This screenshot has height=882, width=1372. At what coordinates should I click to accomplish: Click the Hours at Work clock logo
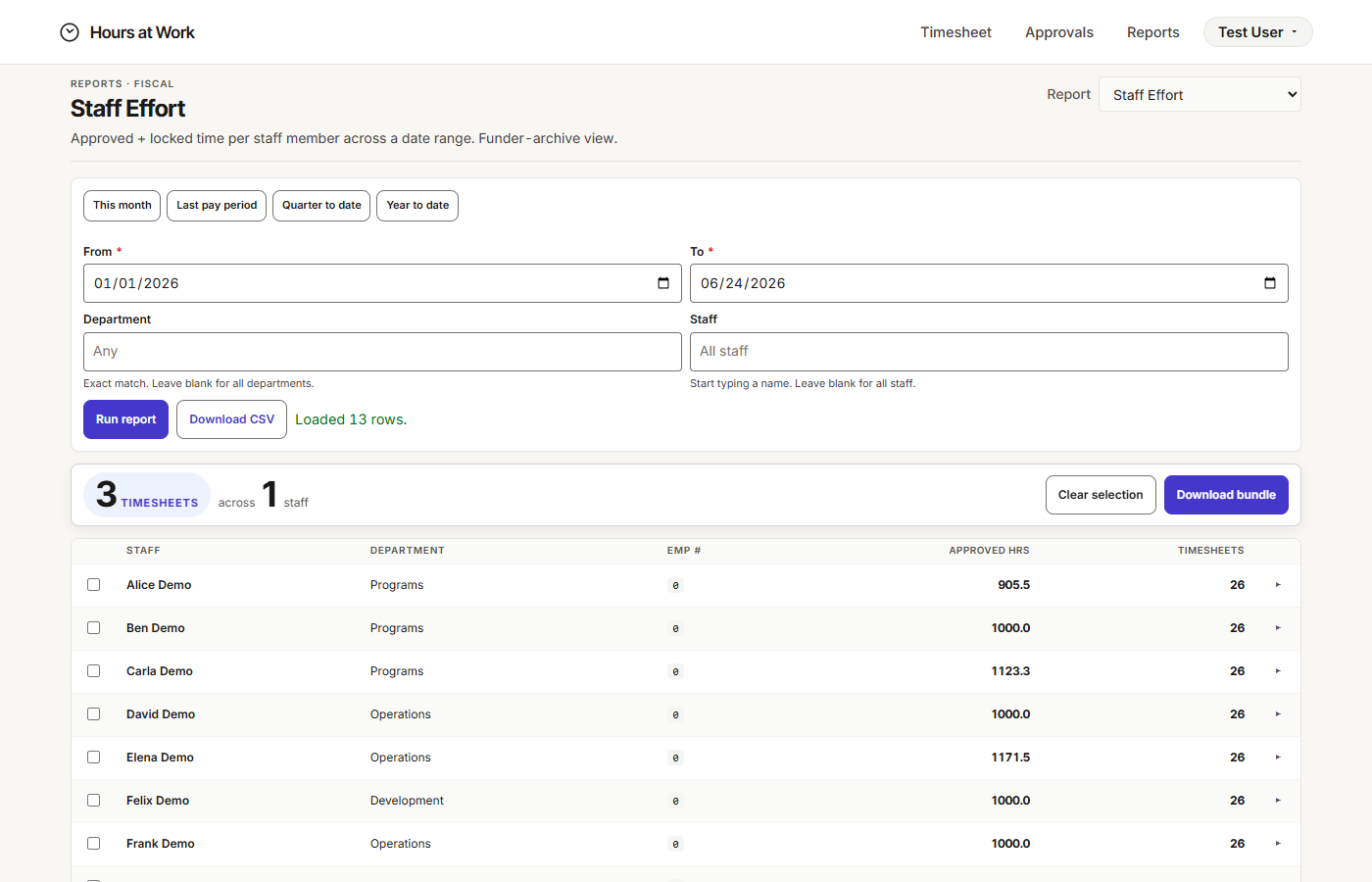tap(70, 32)
